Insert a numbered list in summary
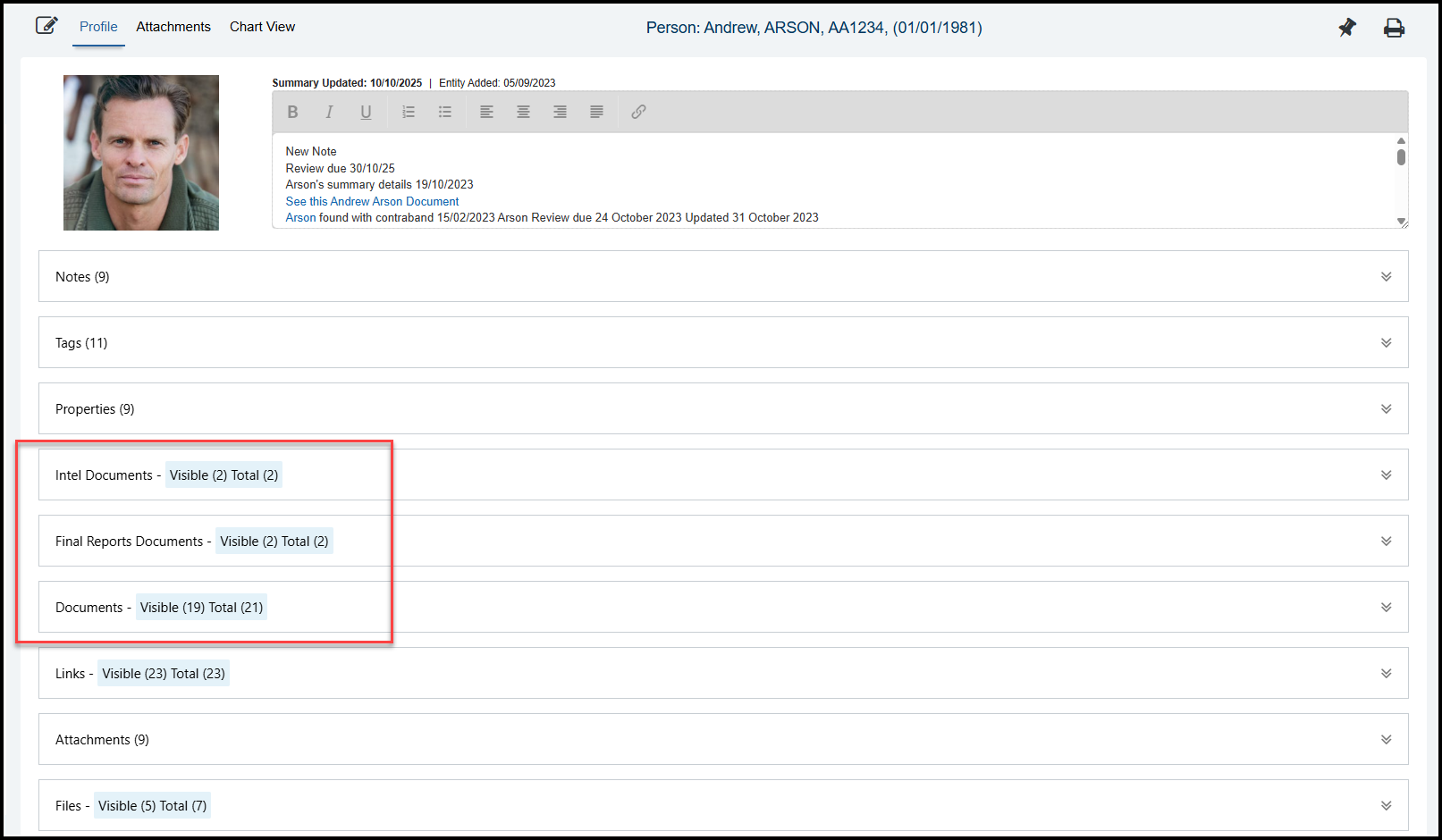1442x840 pixels. click(409, 112)
